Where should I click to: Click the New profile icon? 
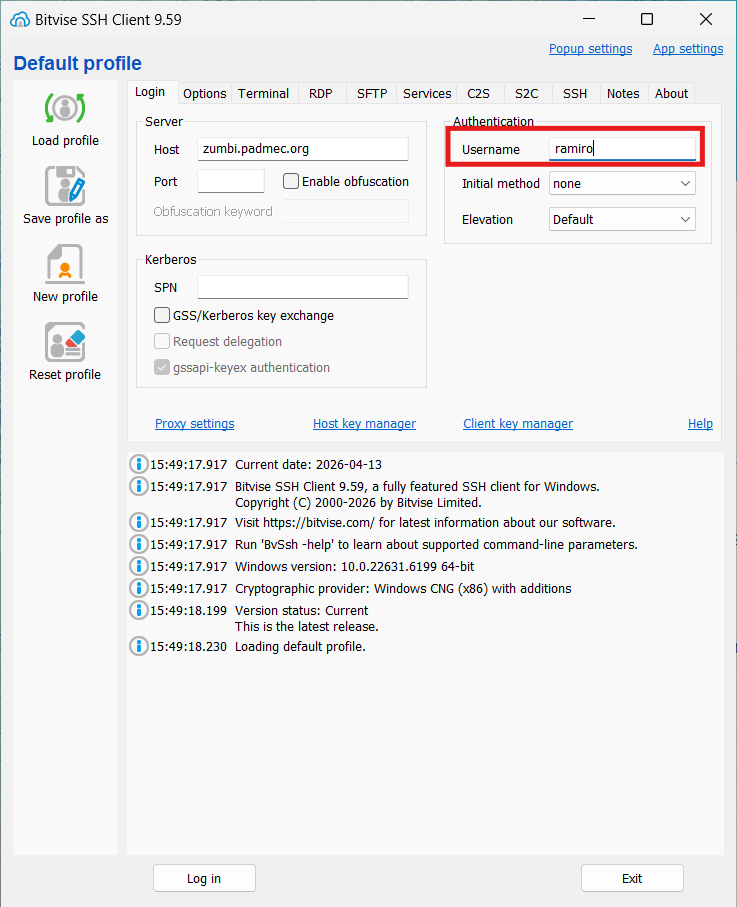pyautogui.click(x=65, y=264)
